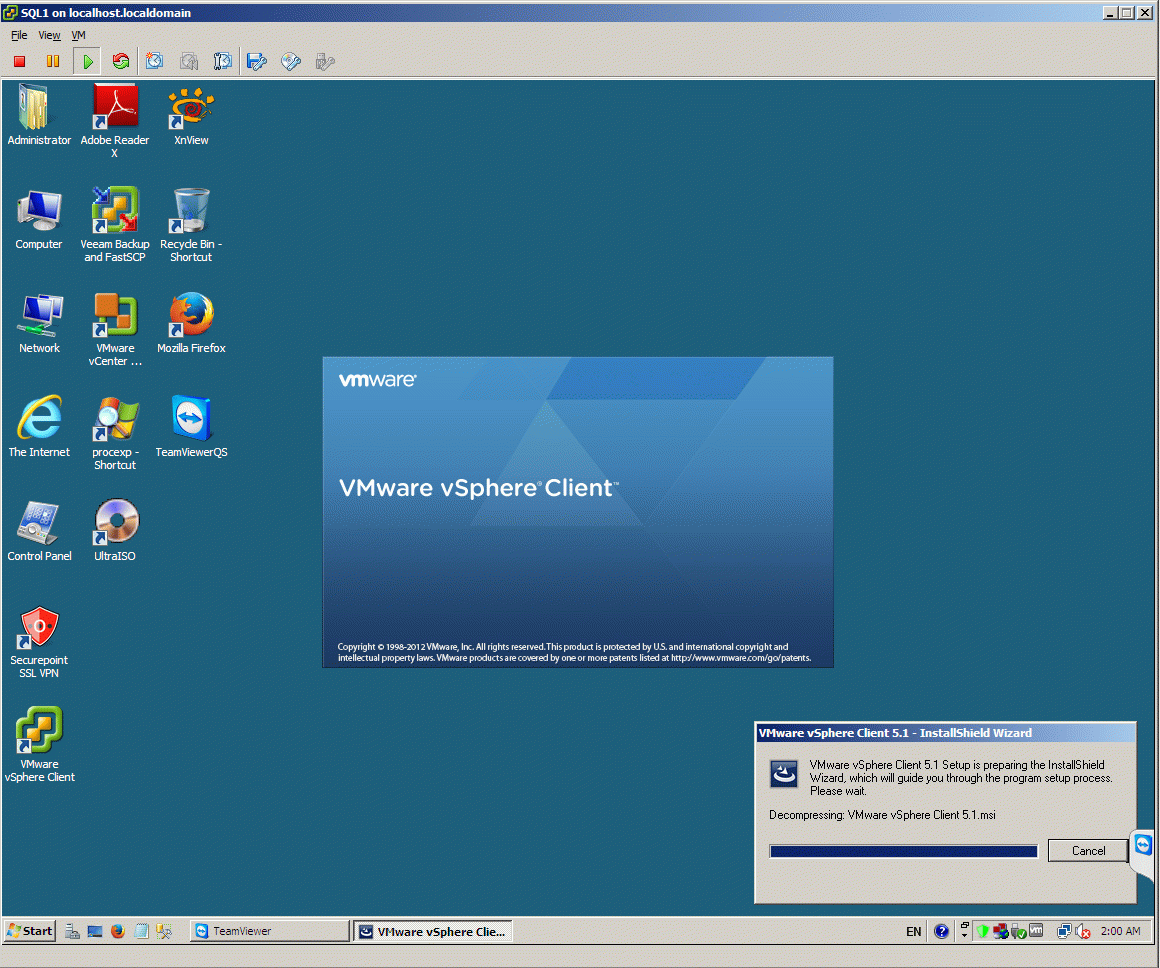Select the Mozilla Firefox desktop icon
1160x968 pixels.
tap(191, 323)
